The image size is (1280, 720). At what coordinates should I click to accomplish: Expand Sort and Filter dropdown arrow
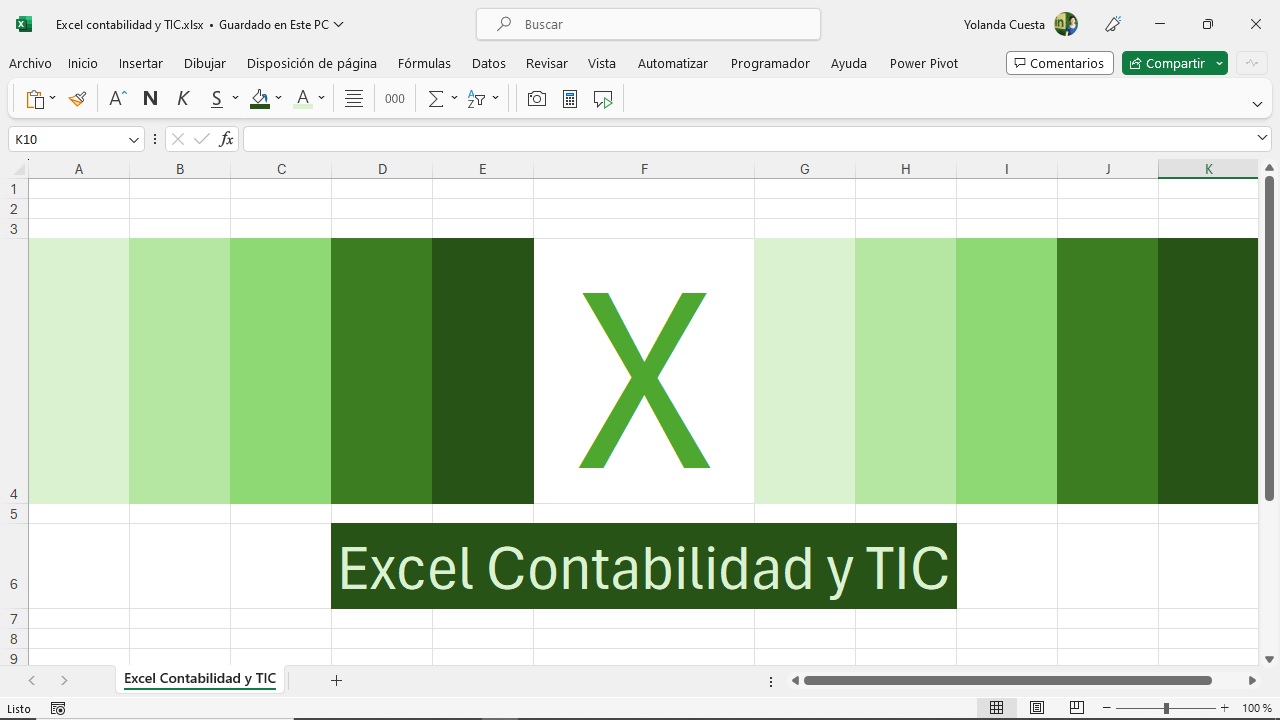point(495,99)
